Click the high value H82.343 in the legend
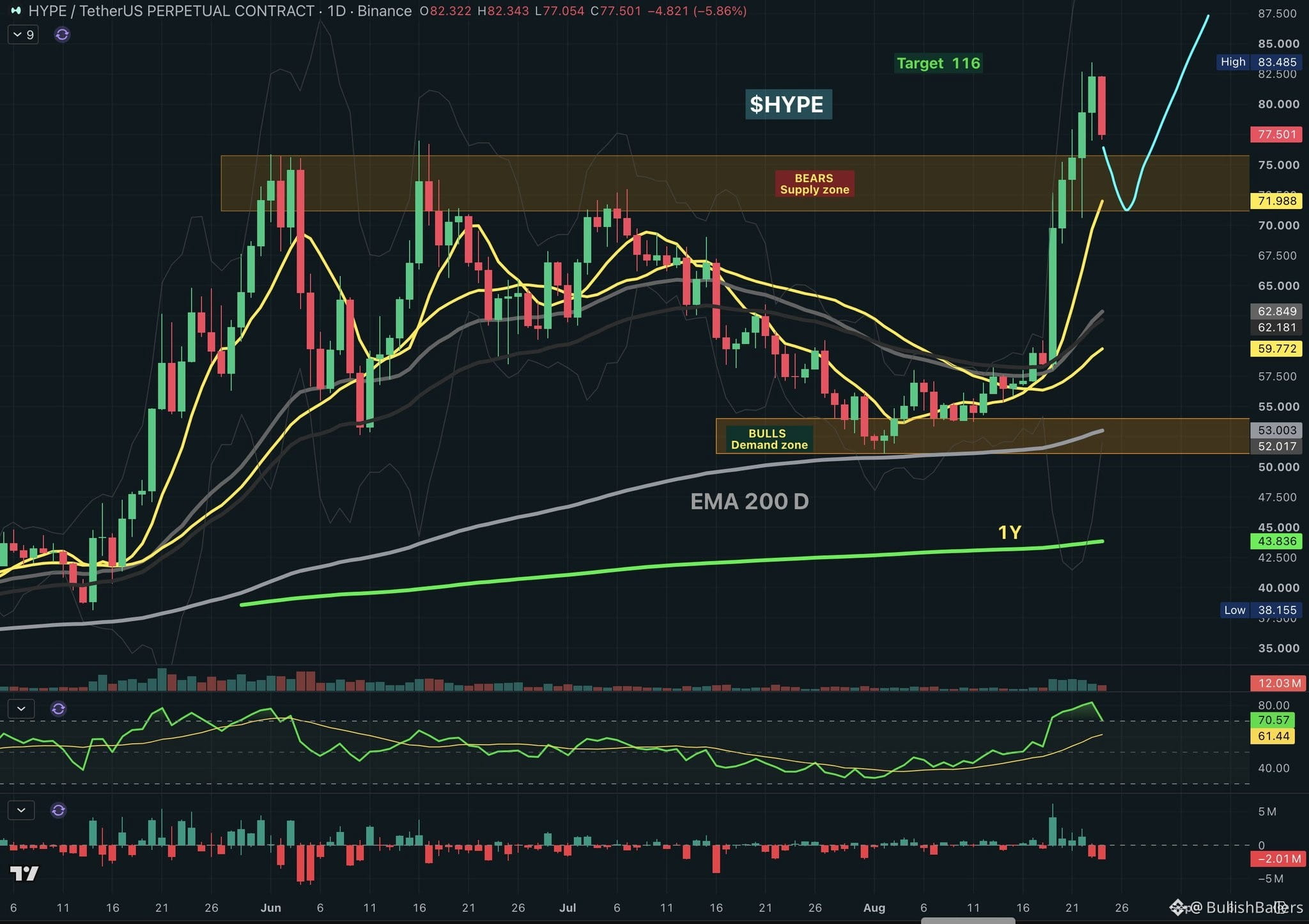Viewport: 1309px width, 924px height. click(503, 11)
